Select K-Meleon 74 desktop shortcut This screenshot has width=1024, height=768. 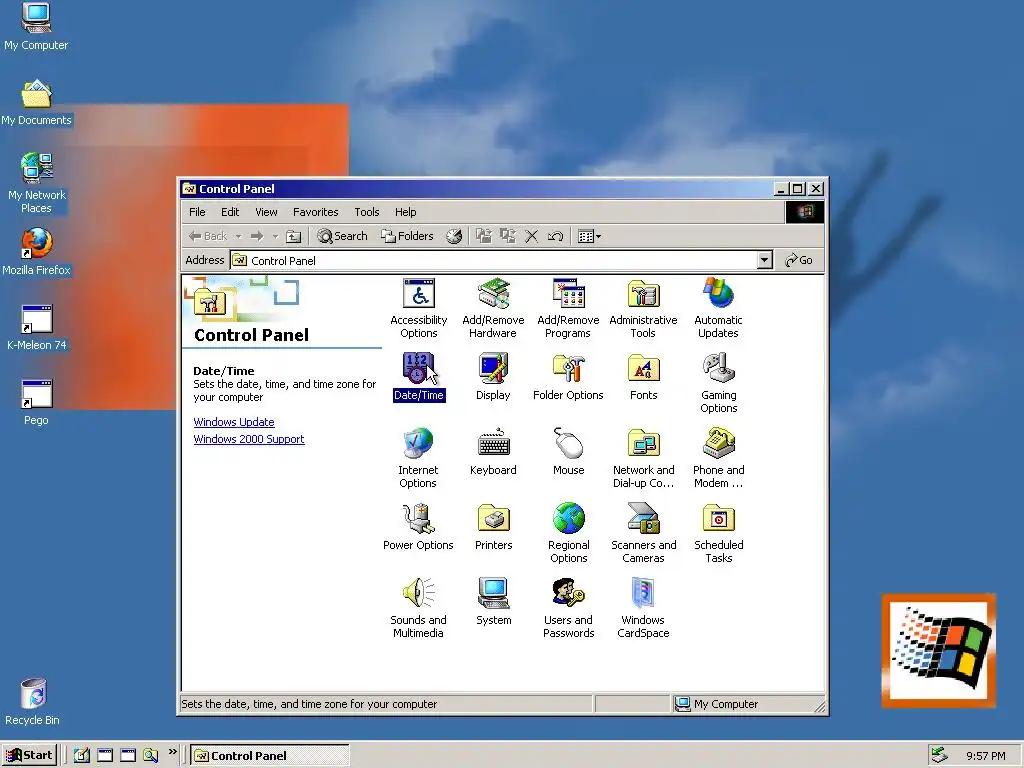37,327
